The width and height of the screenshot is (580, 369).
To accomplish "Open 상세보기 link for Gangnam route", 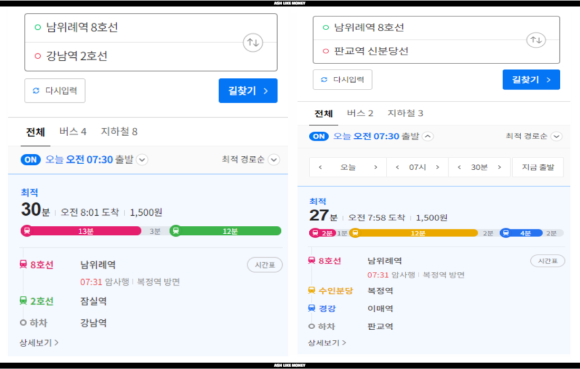I will (39, 342).
